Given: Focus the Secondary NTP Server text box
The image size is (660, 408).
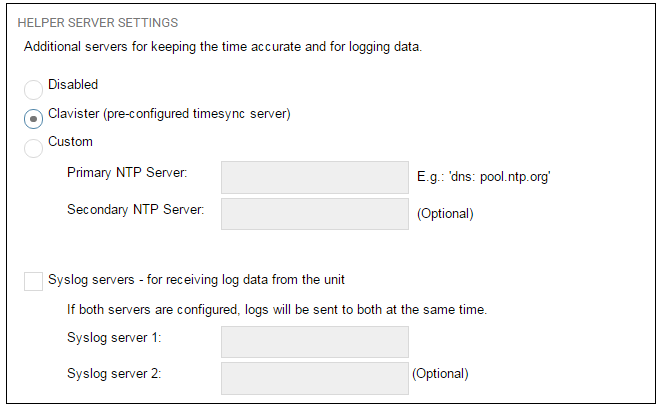Looking at the screenshot, I should (314, 213).
